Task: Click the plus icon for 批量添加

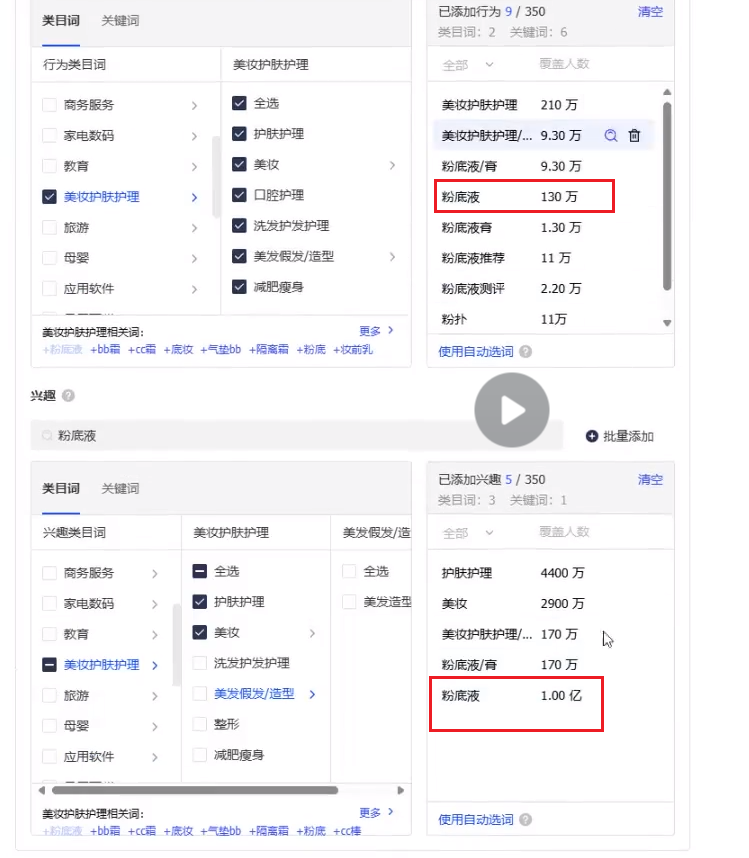Action: pyautogui.click(x=592, y=436)
